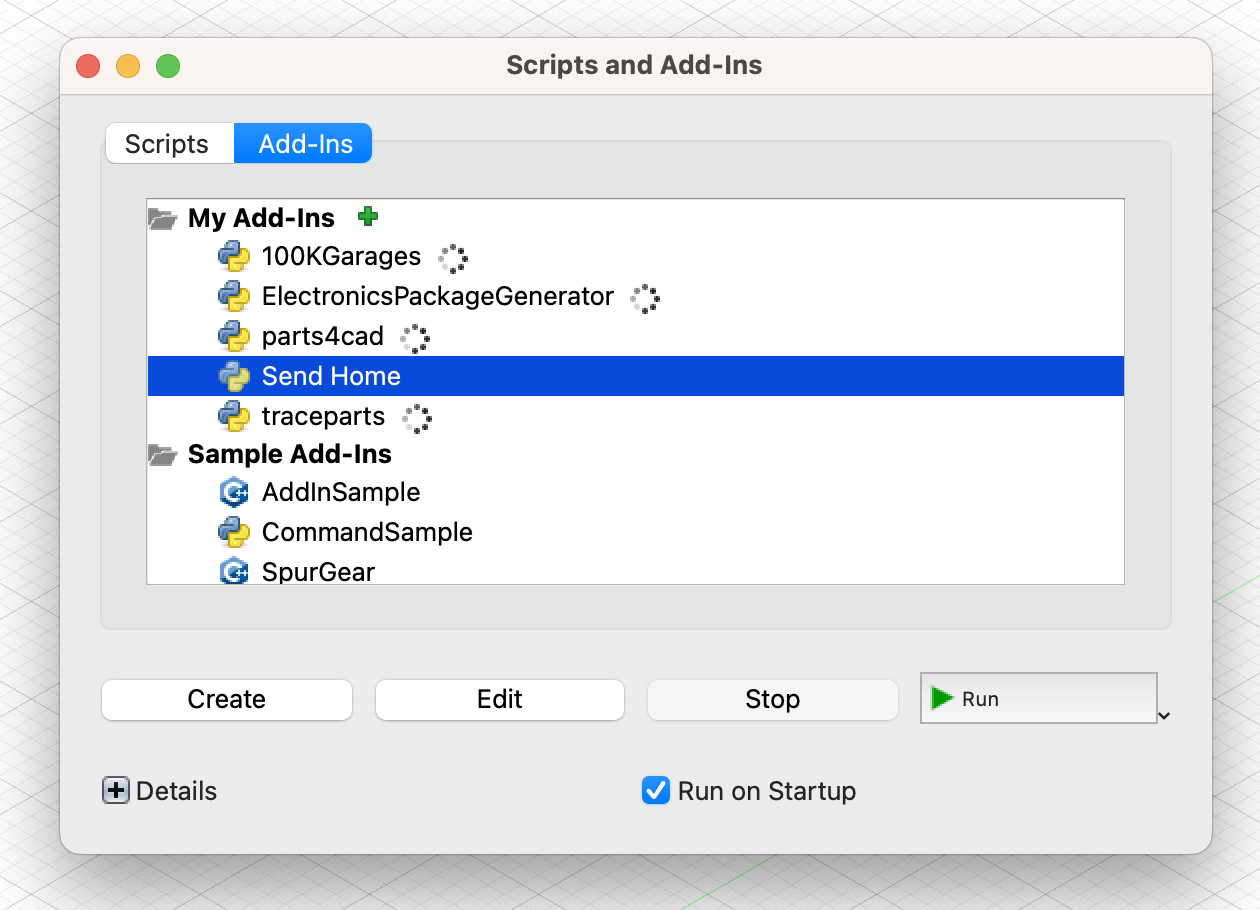The image size is (1260, 910).
Task: Collapse the My Add-Ins folder
Action: tap(162, 218)
